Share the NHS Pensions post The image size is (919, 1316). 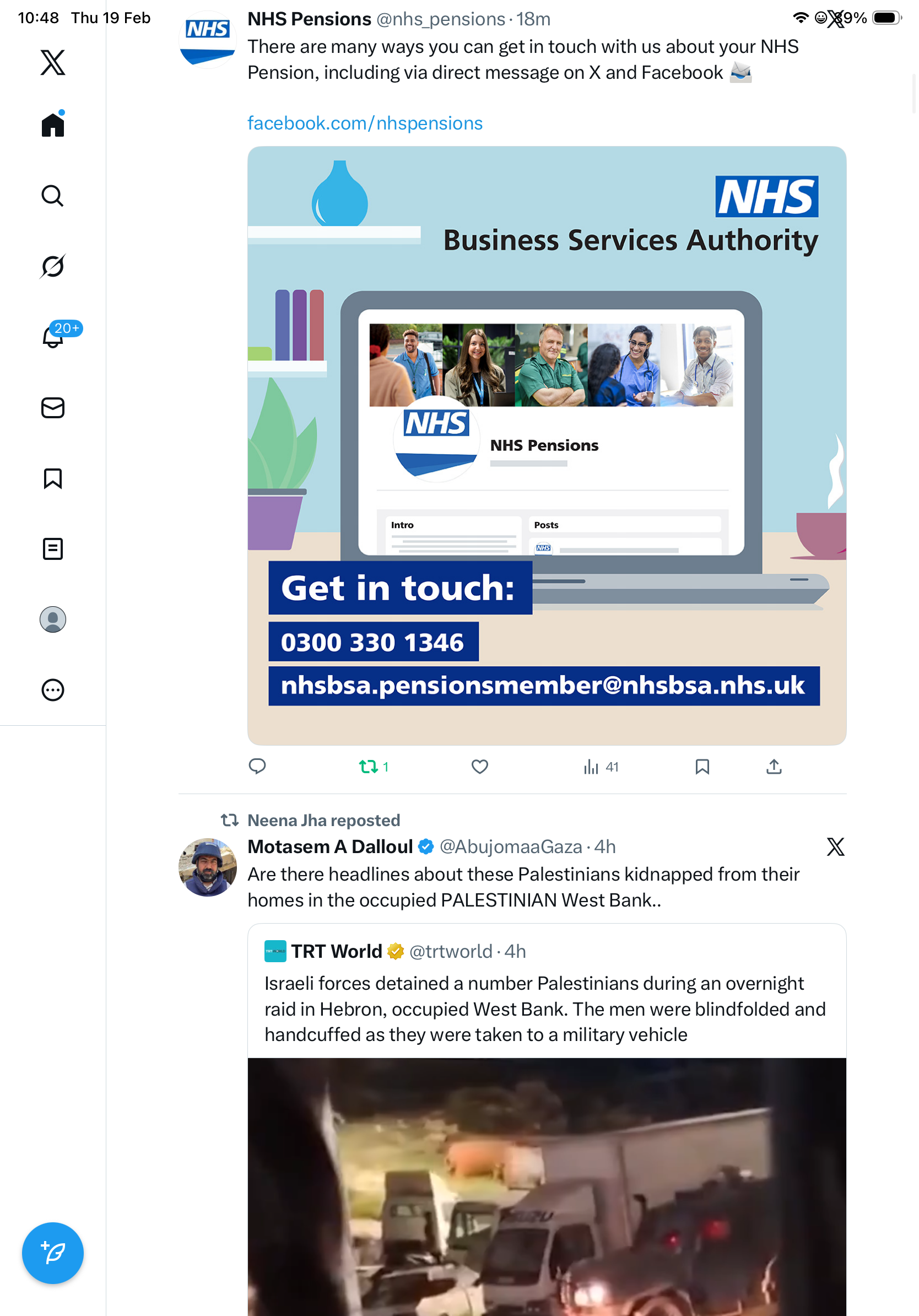point(774,767)
